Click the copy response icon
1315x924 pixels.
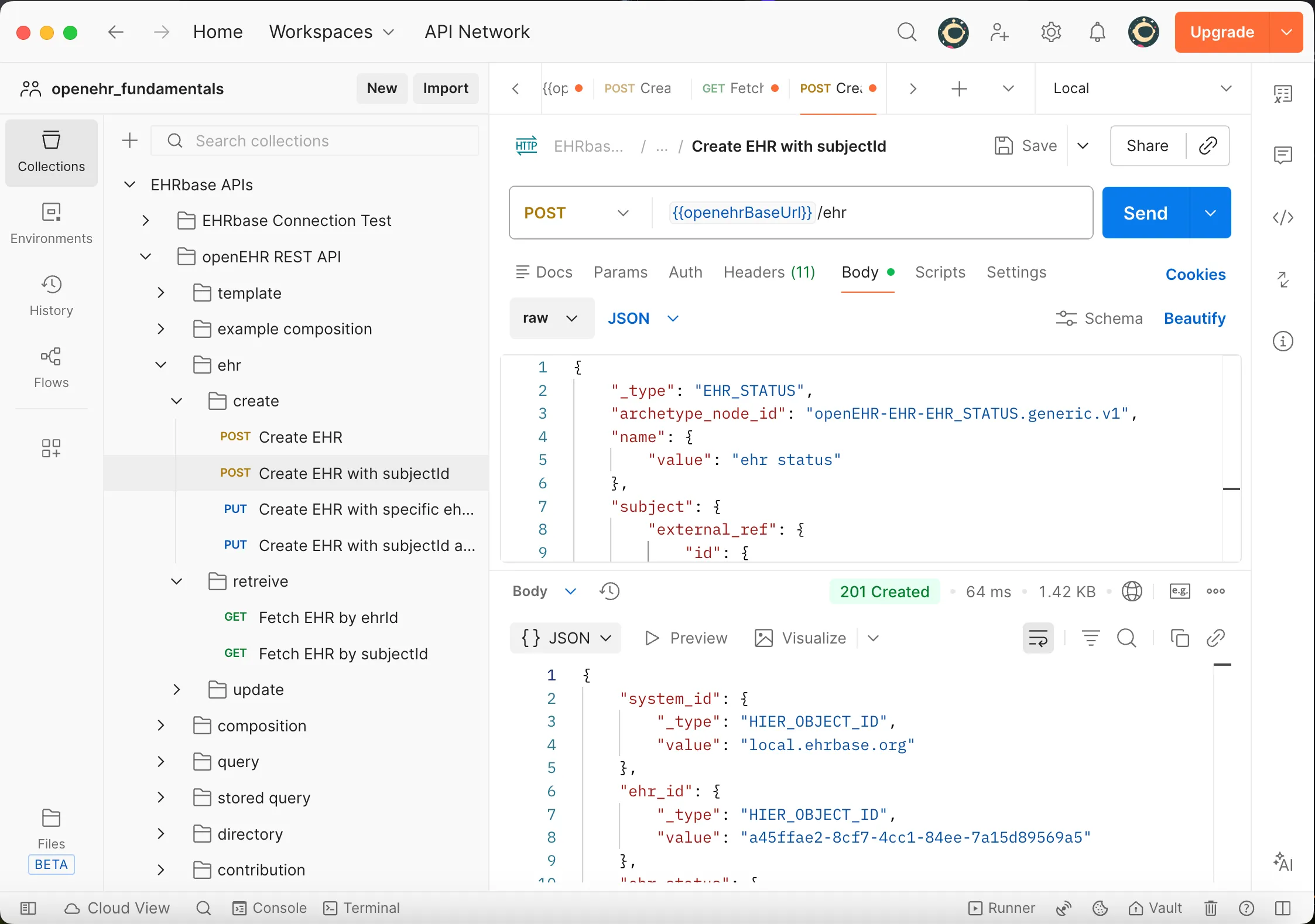[1179, 638]
